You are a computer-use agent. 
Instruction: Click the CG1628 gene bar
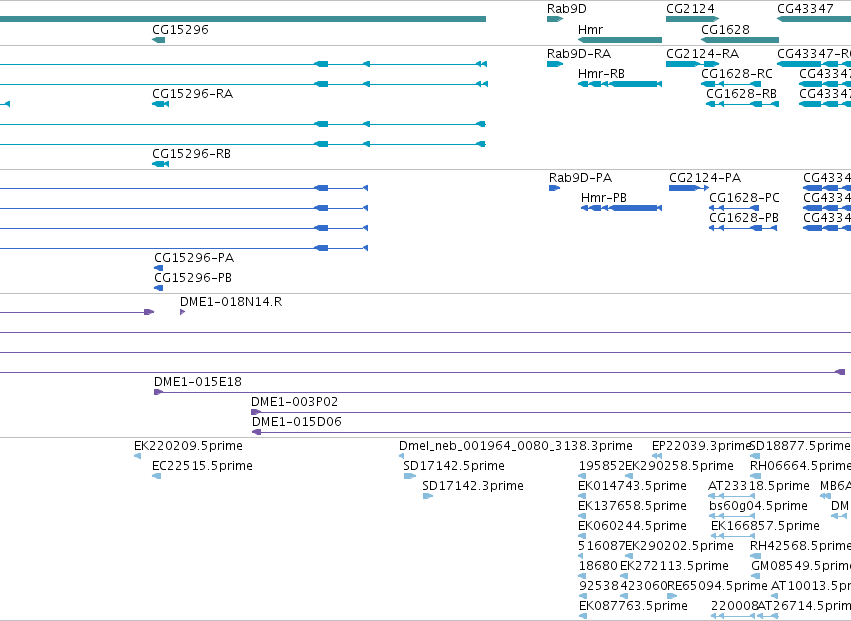(740, 40)
